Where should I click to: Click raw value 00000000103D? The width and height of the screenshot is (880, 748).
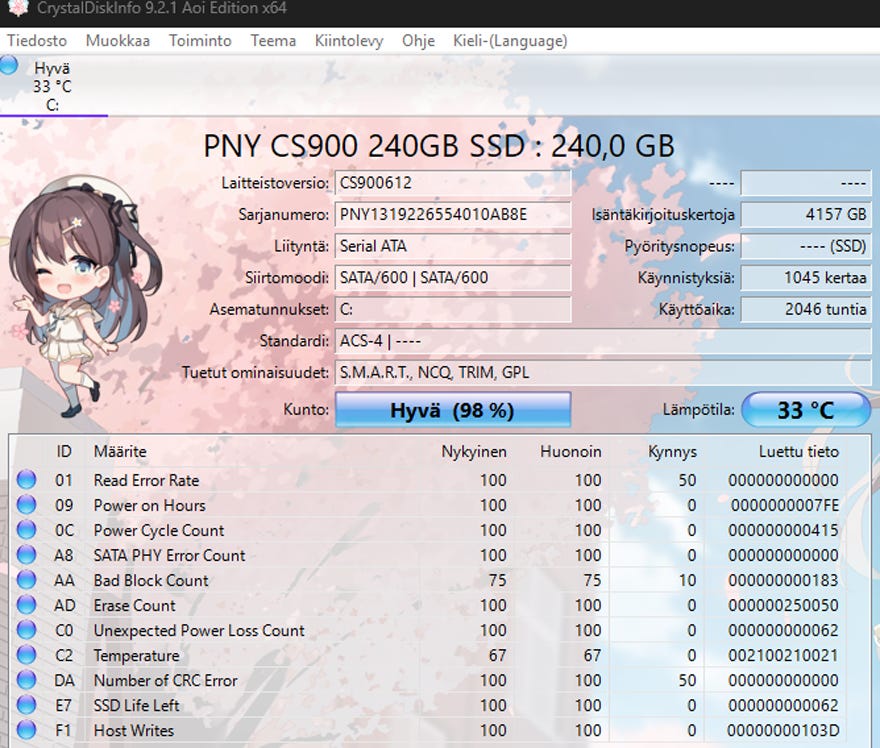(x=783, y=730)
